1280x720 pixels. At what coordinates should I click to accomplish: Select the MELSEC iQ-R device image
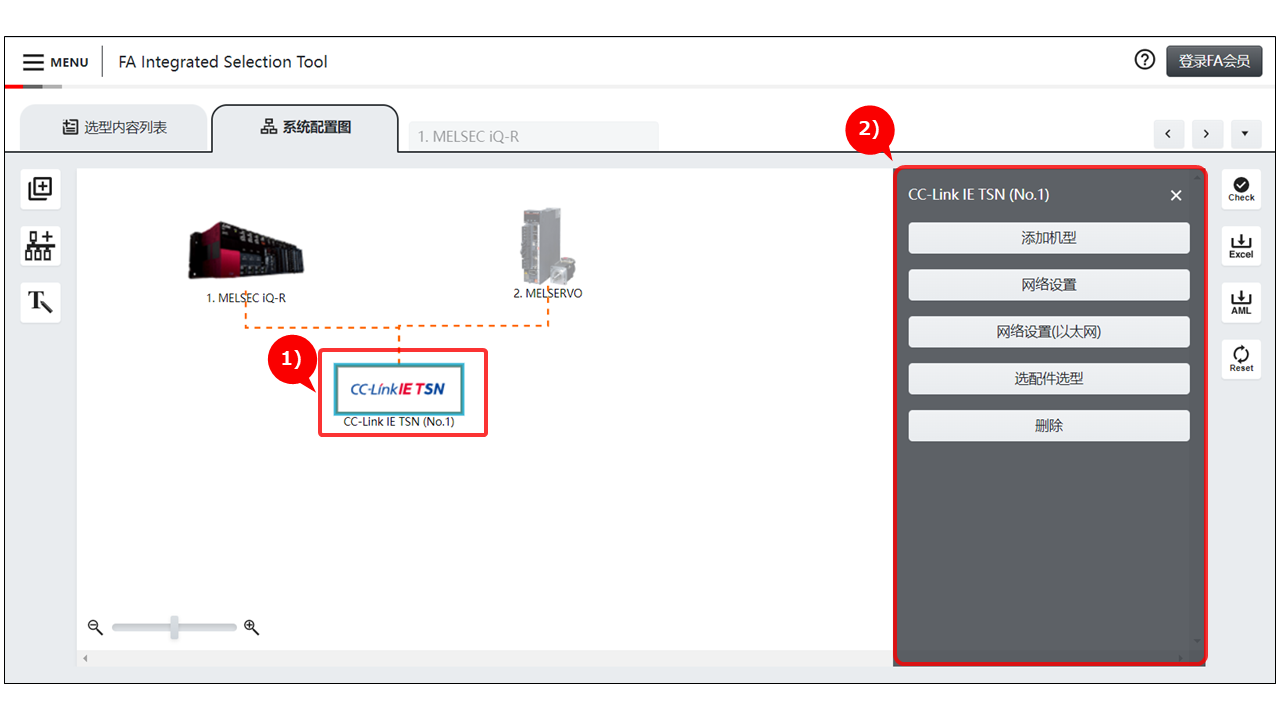tap(245, 252)
